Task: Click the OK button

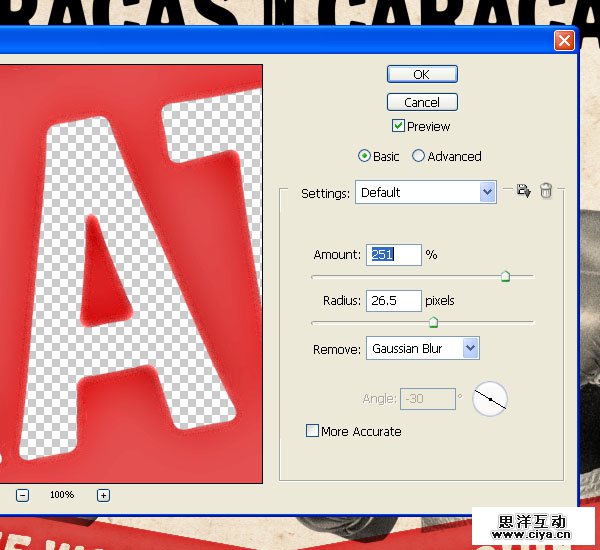Action: coord(422,74)
